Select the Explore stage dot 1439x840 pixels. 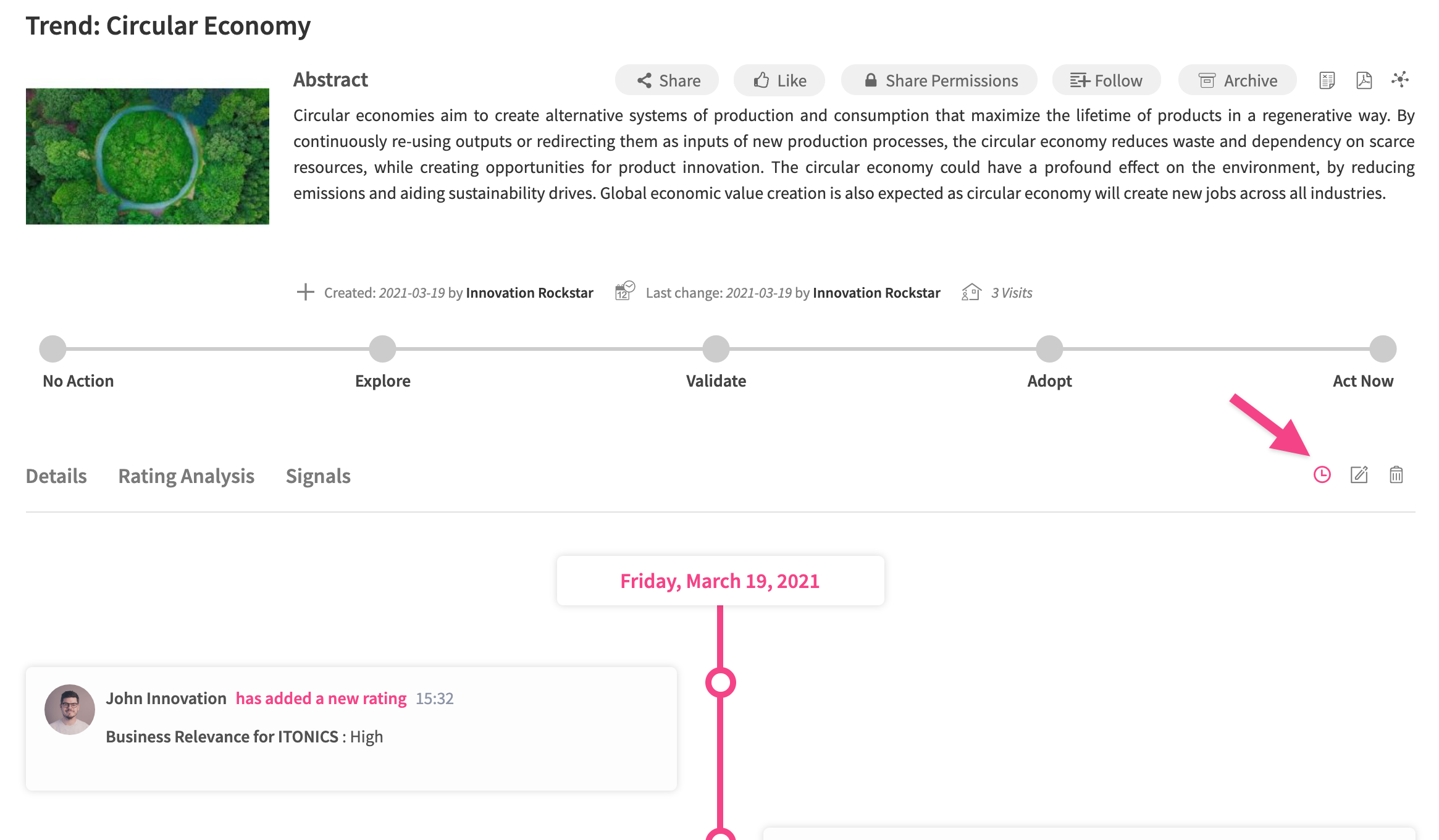point(382,349)
